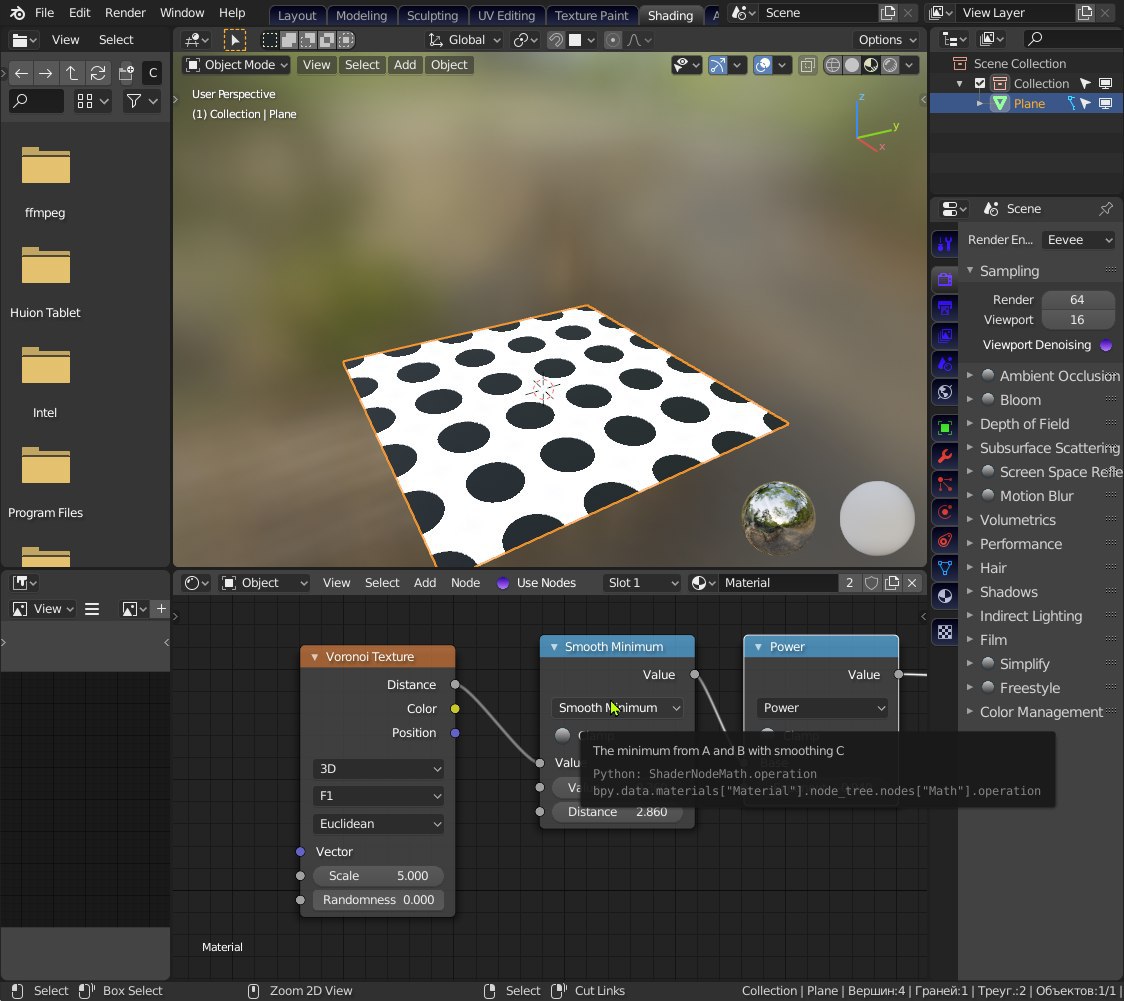Toggle X-ray view in 3D viewport
This screenshot has width=1124, height=1001.
[x=807, y=65]
